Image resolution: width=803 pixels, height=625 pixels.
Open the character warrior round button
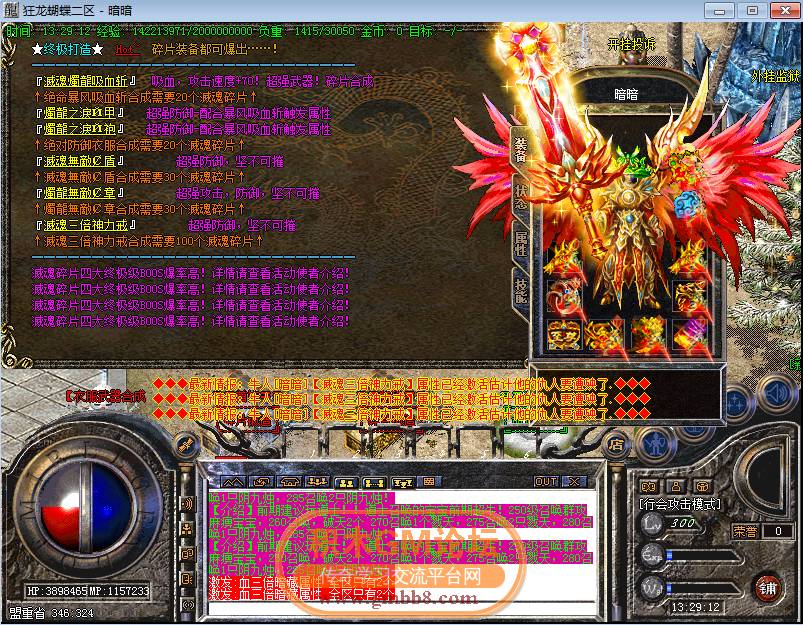[x=657, y=444]
